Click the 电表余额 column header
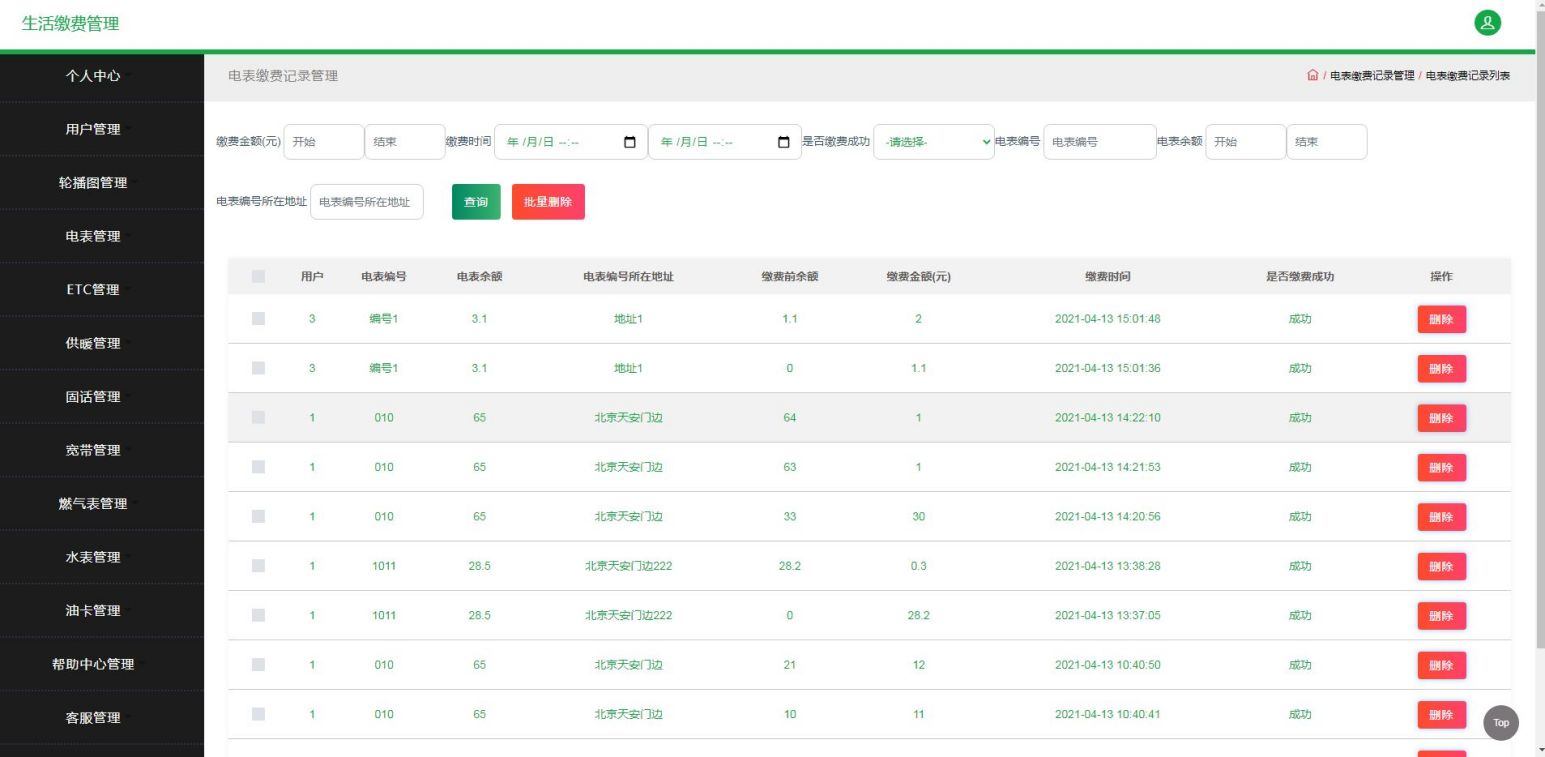The image size is (1545, 757). coord(479,276)
